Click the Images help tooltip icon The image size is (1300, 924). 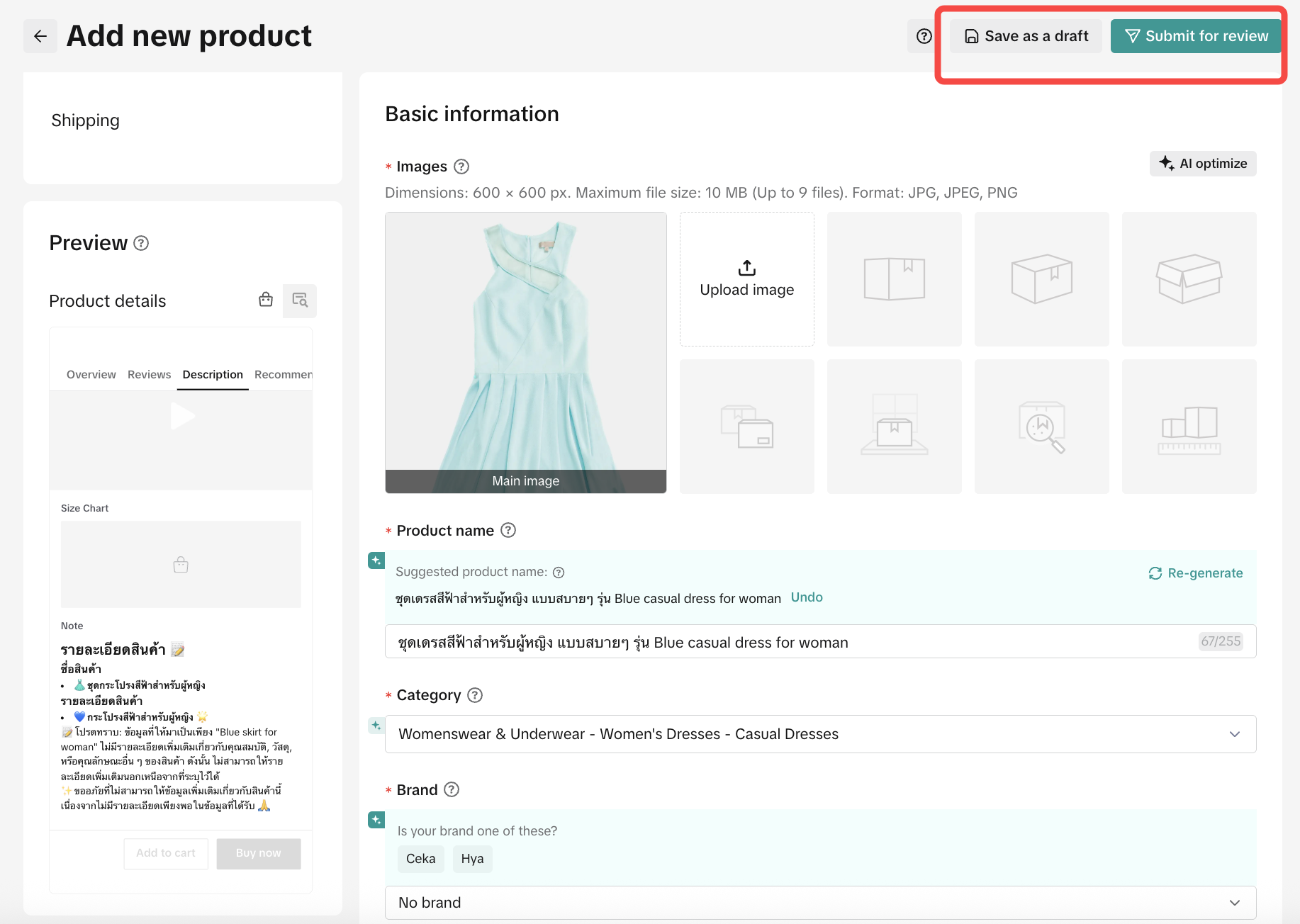pos(461,167)
